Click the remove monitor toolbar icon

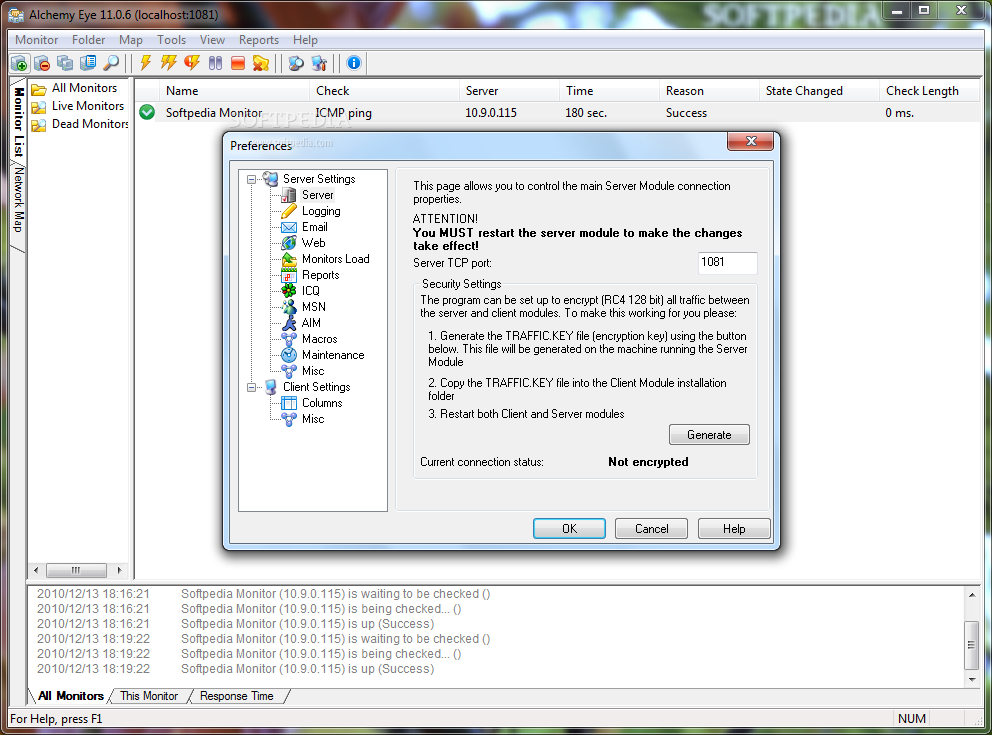(x=42, y=63)
